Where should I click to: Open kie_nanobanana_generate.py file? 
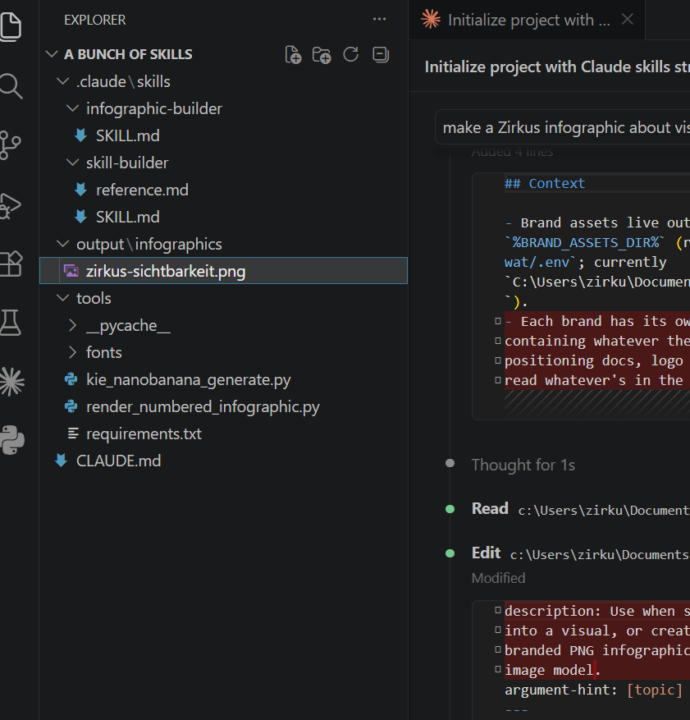tap(188, 380)
